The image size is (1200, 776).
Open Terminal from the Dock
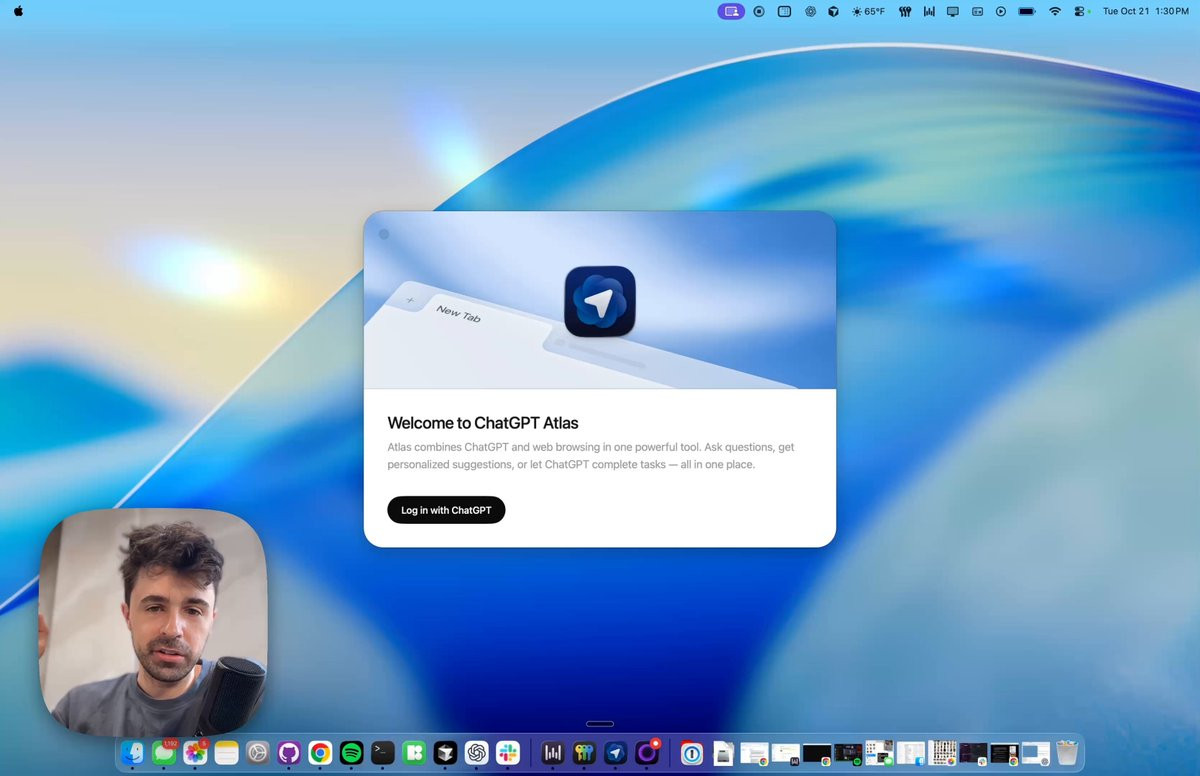(382, 753)
